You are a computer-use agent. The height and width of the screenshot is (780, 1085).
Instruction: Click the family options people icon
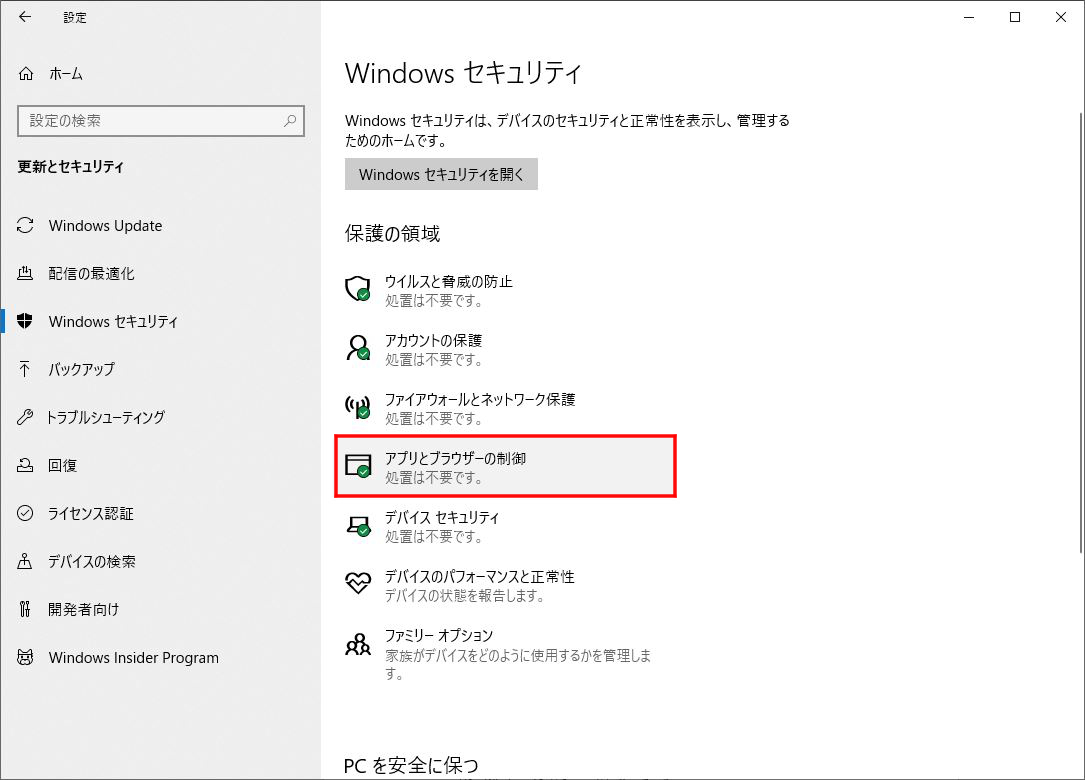pyautogui.click(x=358, y=644)
